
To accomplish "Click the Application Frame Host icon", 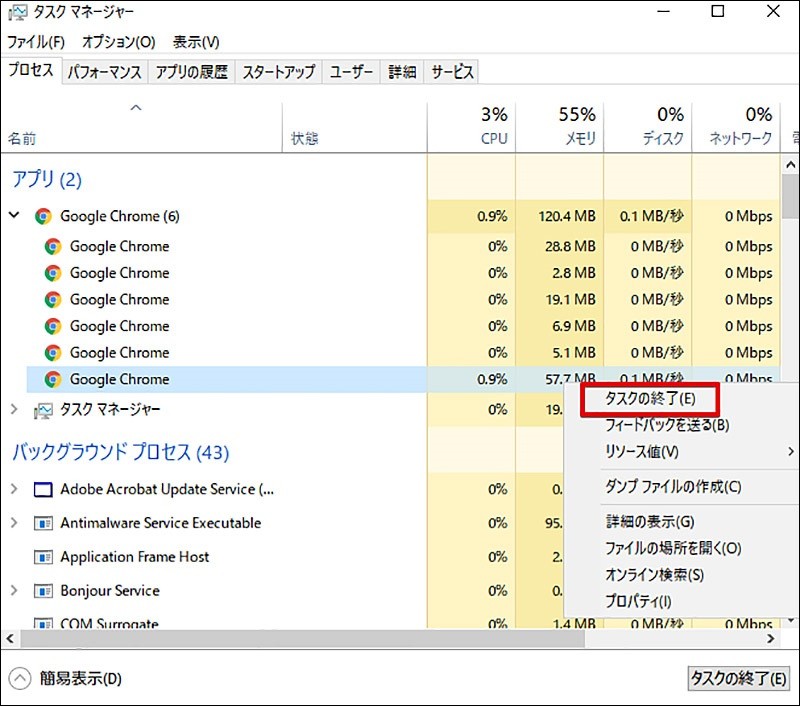I will pos(43,557).
